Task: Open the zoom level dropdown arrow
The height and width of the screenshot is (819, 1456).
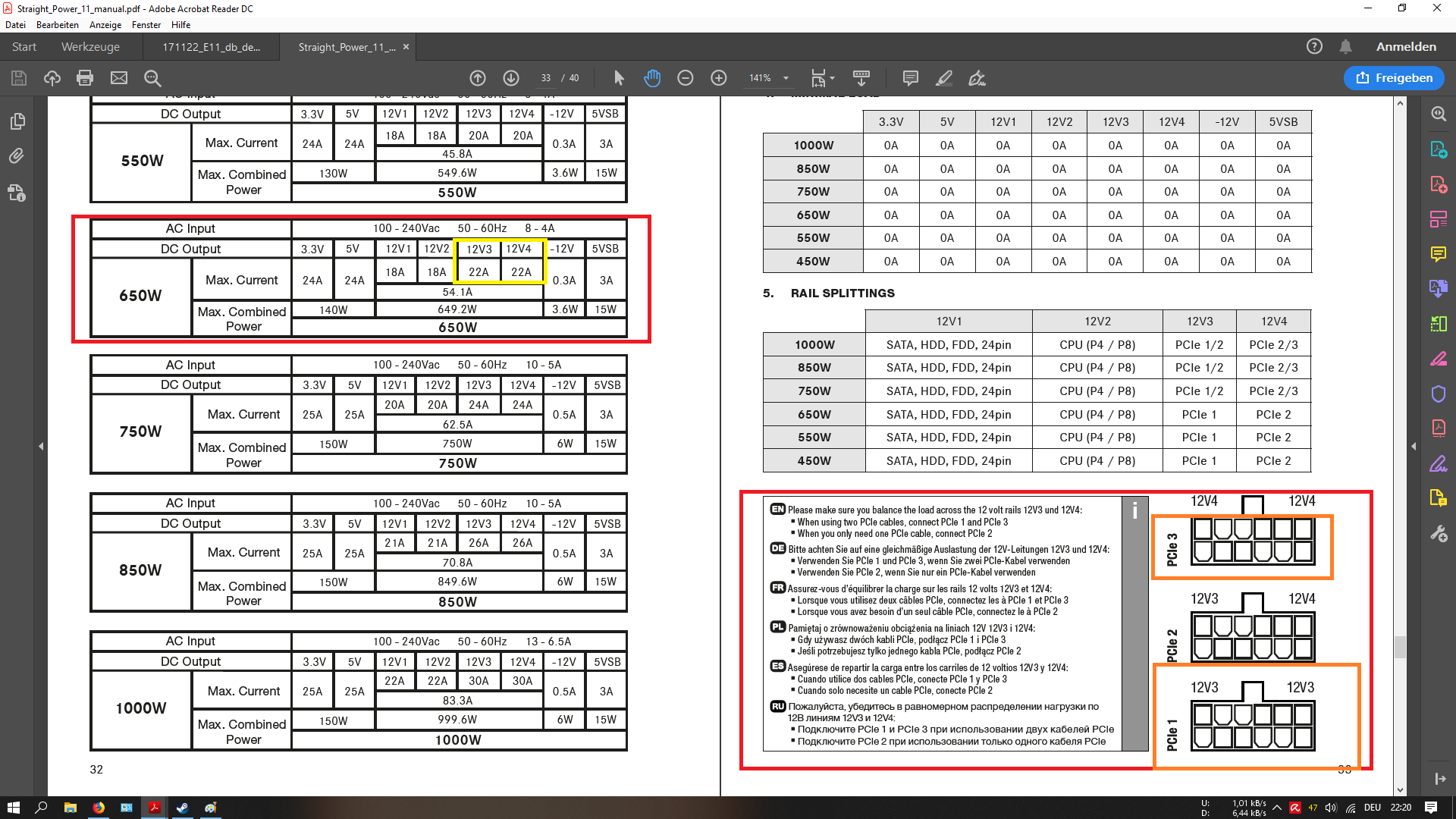Action: [786, 78]
